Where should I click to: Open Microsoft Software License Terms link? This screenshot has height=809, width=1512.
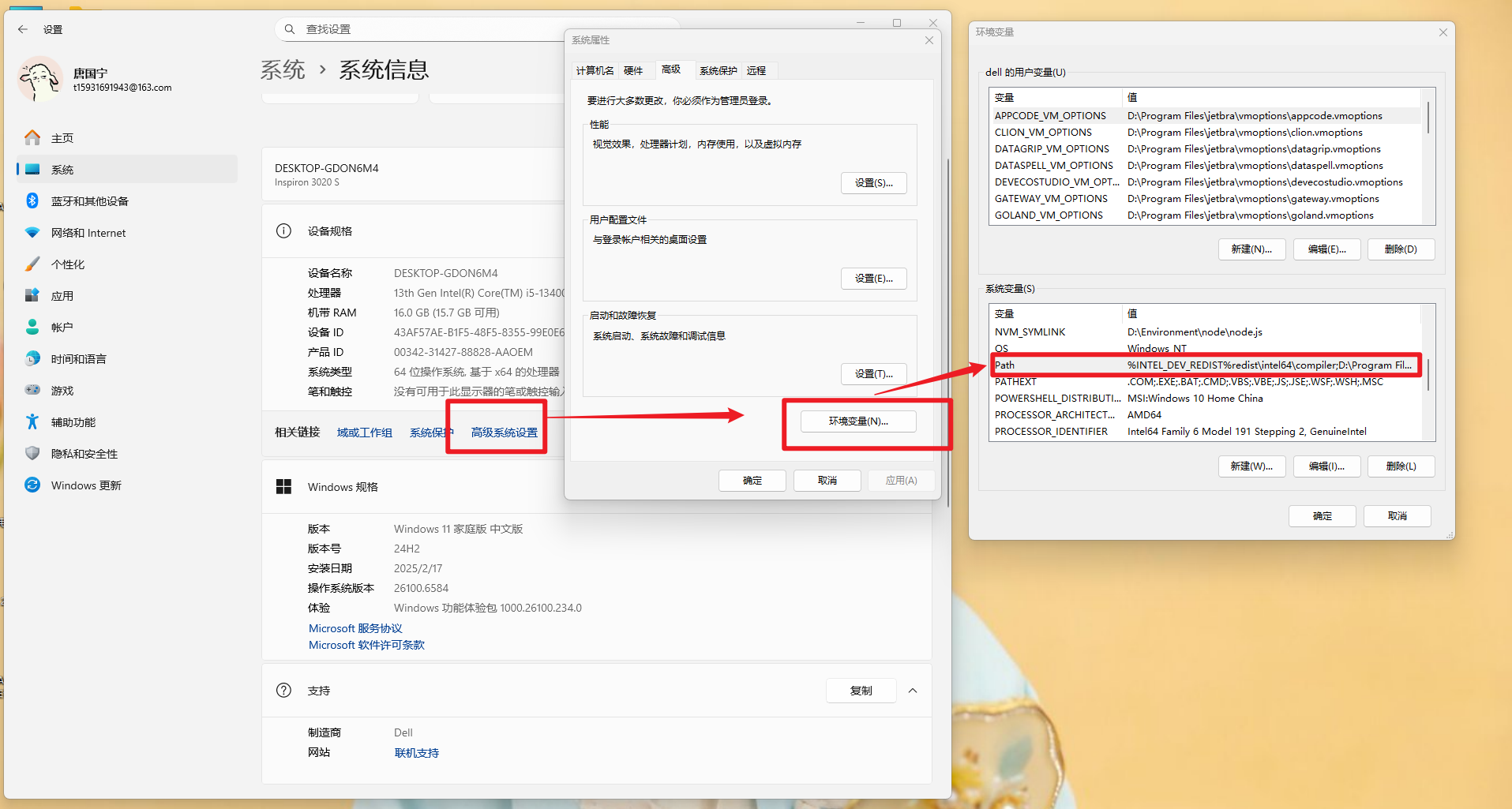click(x=366, y=645)
